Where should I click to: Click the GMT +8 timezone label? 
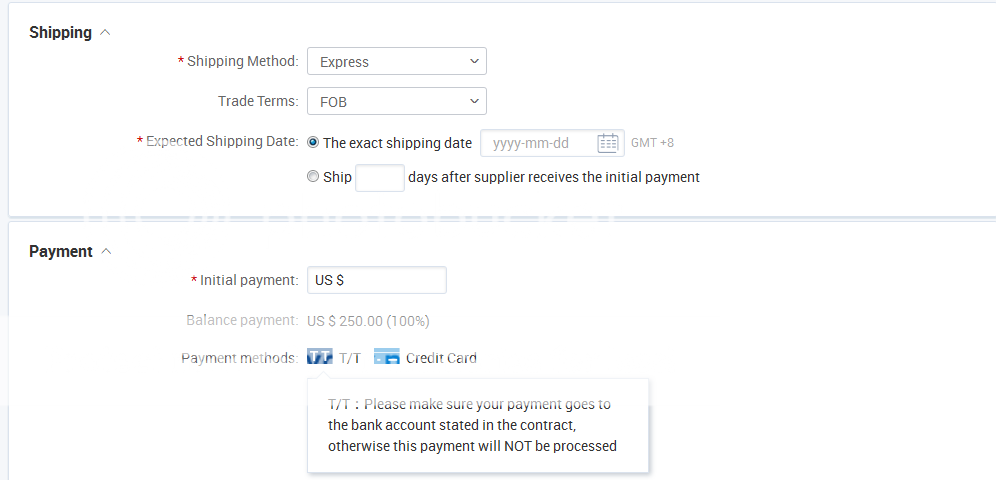(x=652, y=143)
